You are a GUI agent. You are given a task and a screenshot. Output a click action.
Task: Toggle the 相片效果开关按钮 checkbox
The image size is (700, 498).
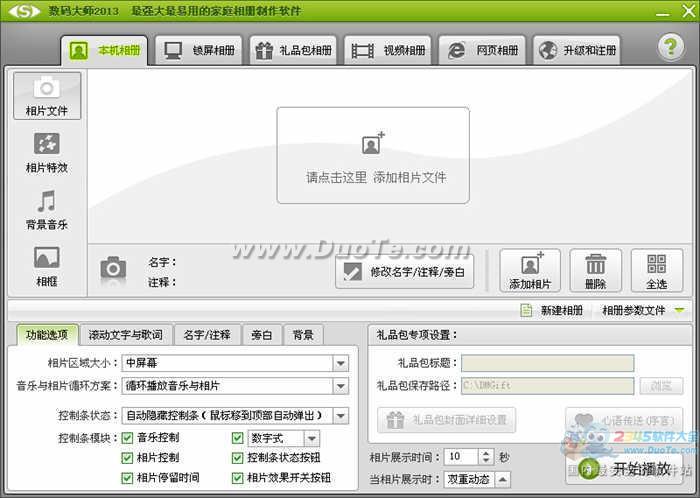coord(238,478)
